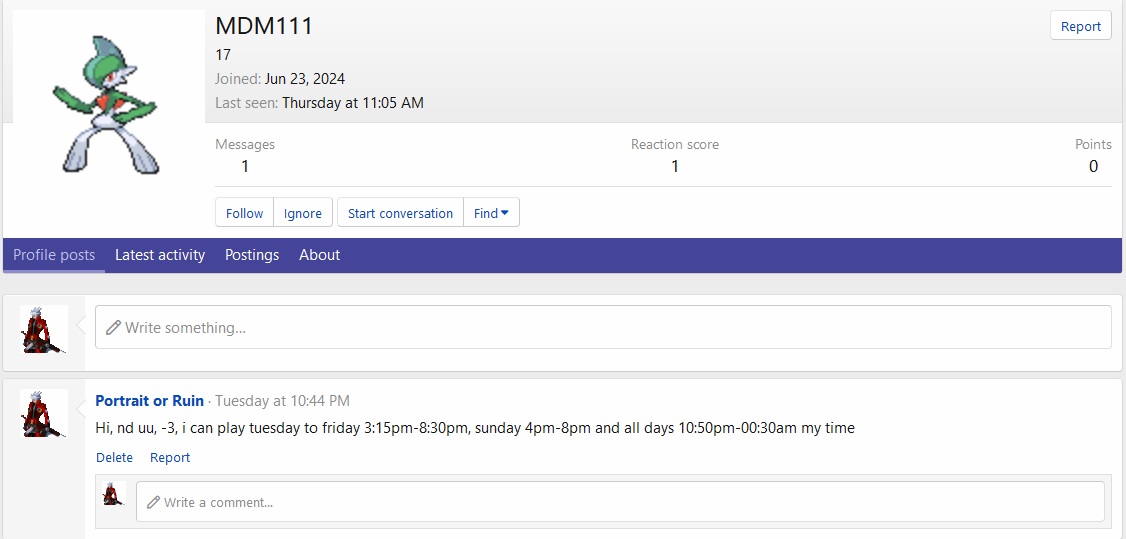Image resolution: width=1126 pixels, height=539 pixels.
Task: Open the Find dropdown menu
Action: tap(491, 213)
